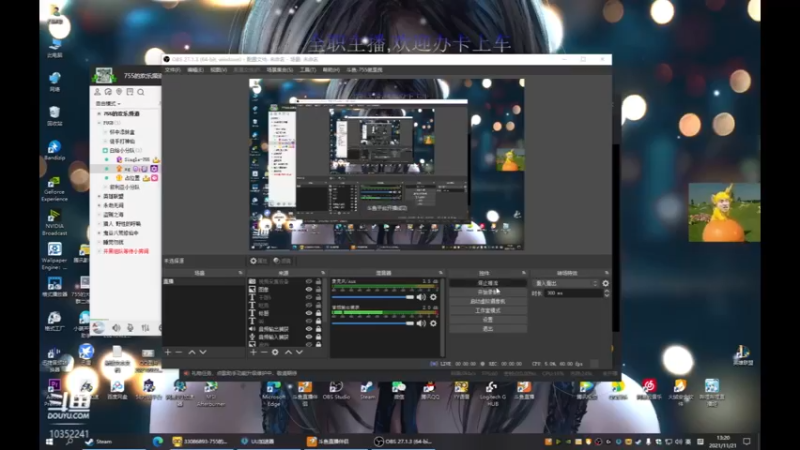The width and height of the screenshot is (800, 450).
Task: Toggle visibility of the 音频输入捕获 source
Action: point(309,337)
